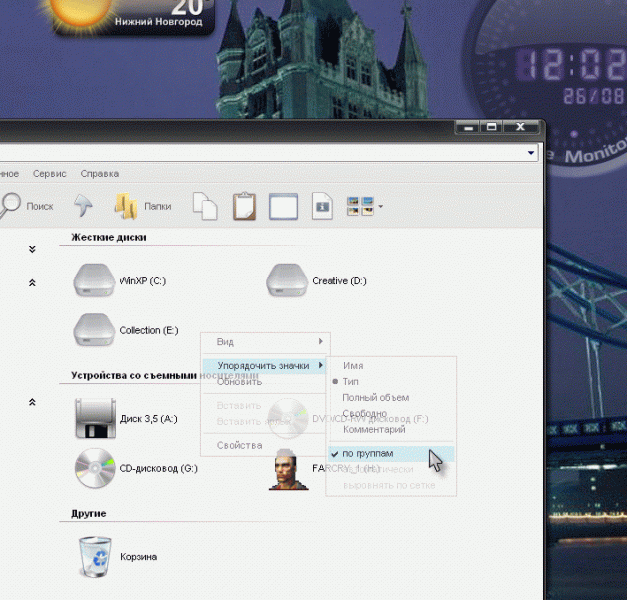Click the Корзина label text
The image size is (627, 600).
138,557
